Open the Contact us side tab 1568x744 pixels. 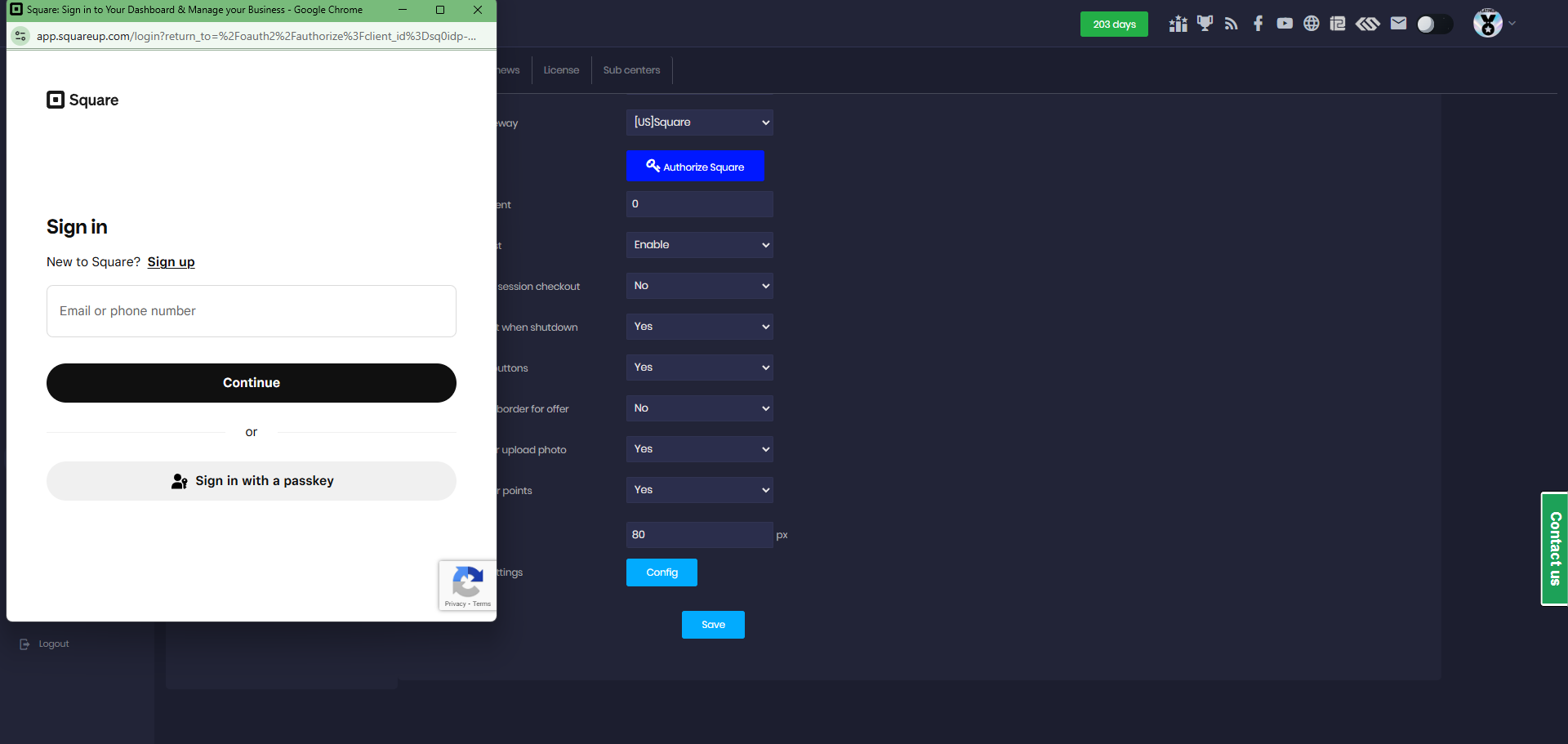(1554, 549)
